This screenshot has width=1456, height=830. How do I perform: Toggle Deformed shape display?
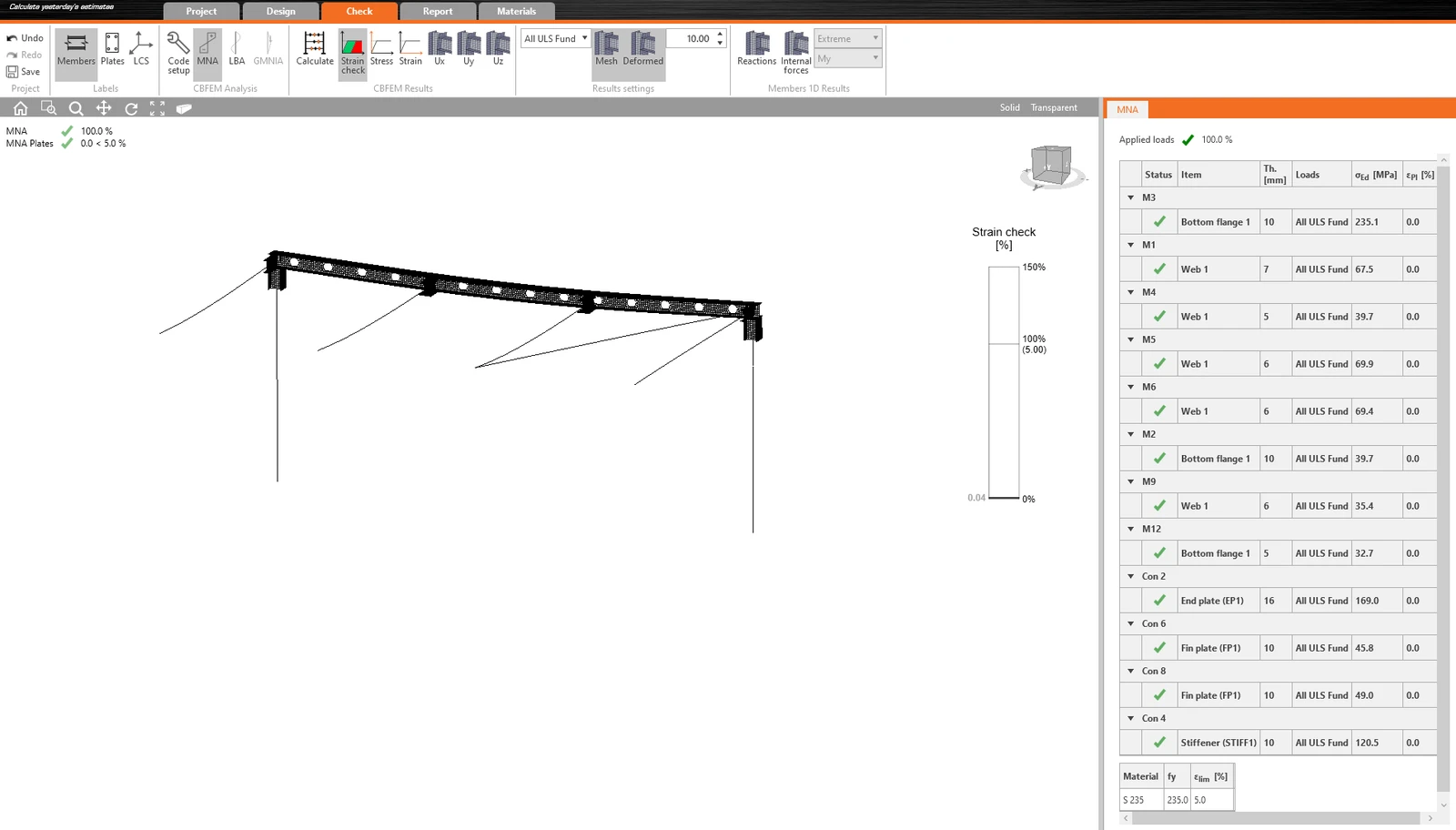pyautogui.click(x=643, y=49)
